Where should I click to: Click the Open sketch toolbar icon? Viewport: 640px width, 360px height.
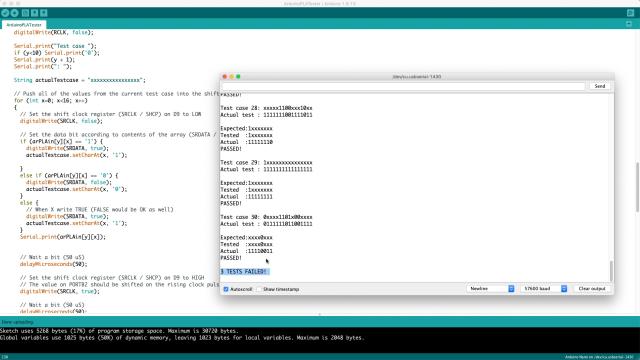pos(35,13)
